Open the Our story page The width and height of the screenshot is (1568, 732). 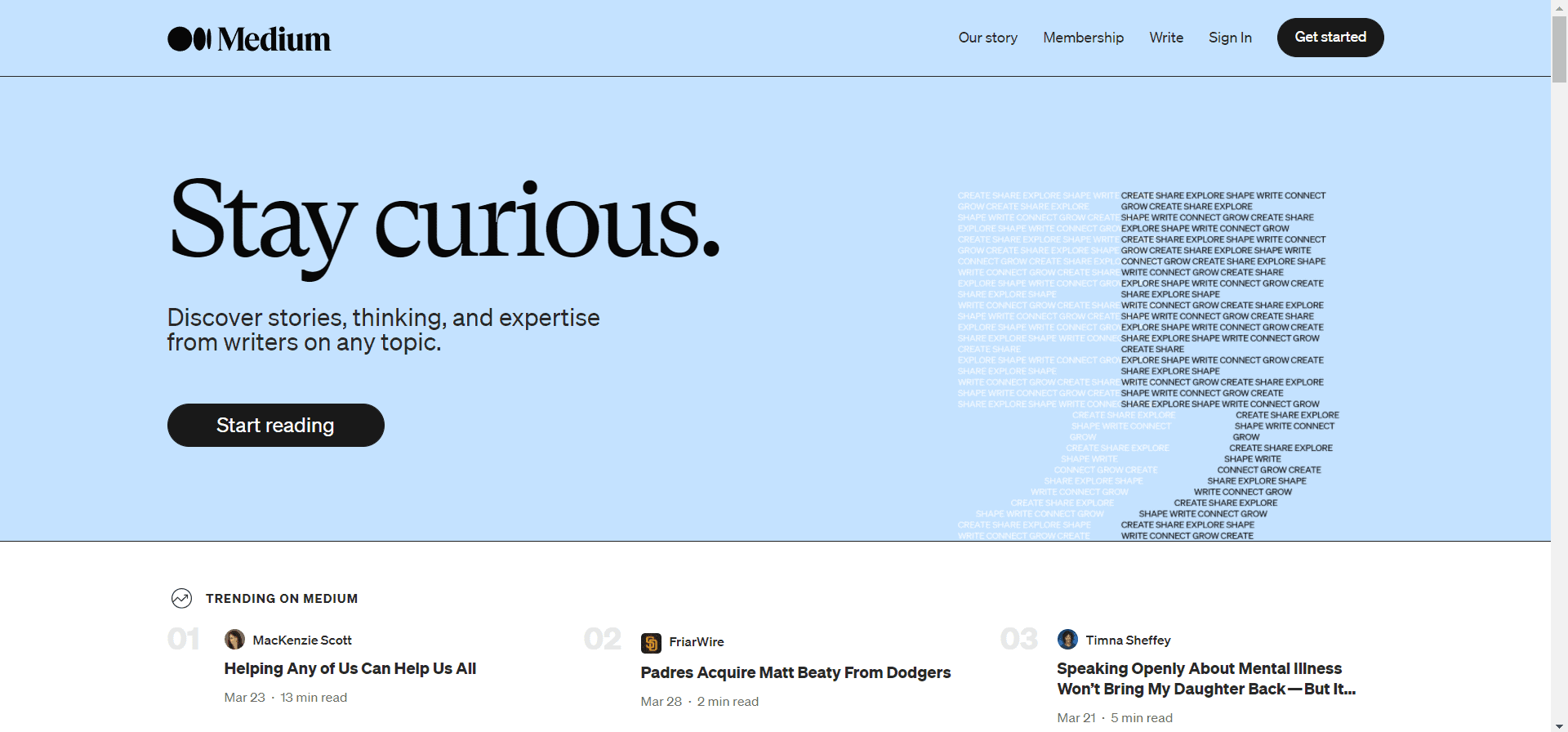[x=987, y=38]
